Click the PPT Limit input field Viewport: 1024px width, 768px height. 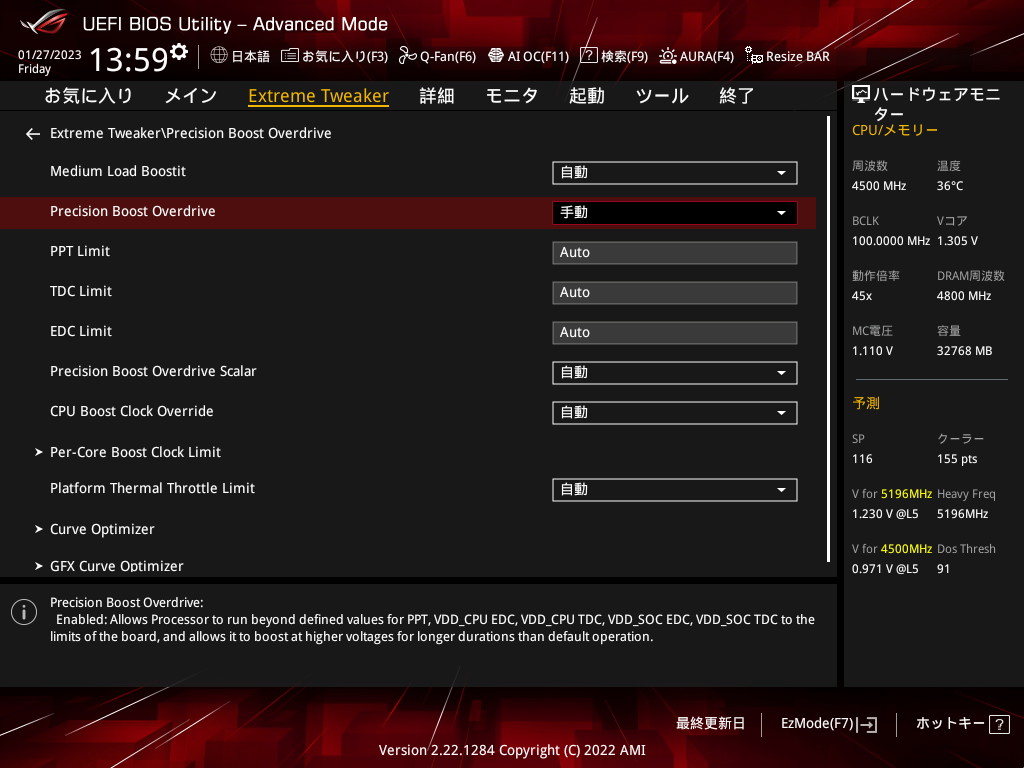[675, 253]
